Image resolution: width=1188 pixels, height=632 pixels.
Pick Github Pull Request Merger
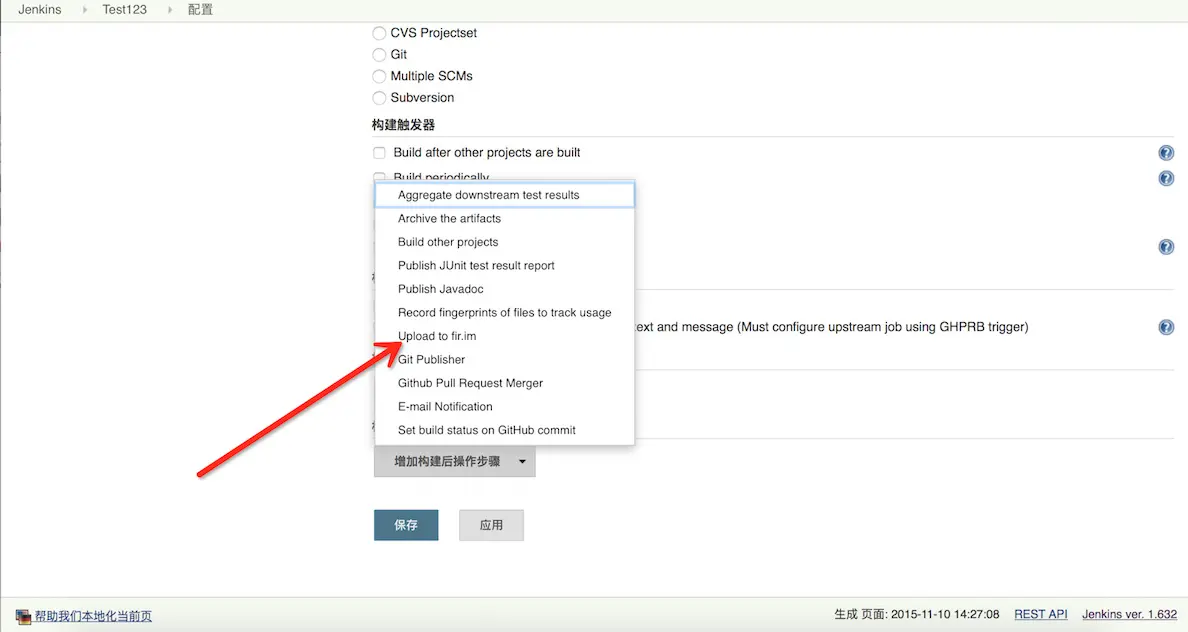pyautogui.click(x=505, y=383)
